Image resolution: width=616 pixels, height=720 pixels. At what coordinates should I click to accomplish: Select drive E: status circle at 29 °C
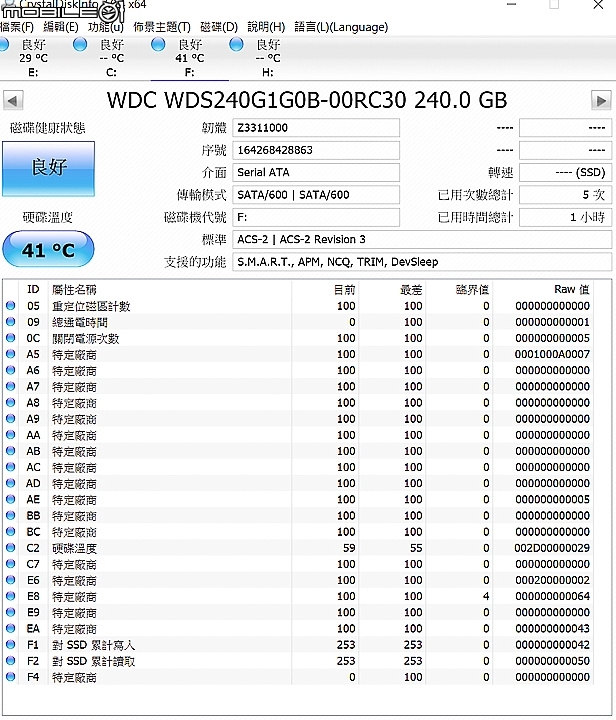pyautogui.click(x=4, y=45)
